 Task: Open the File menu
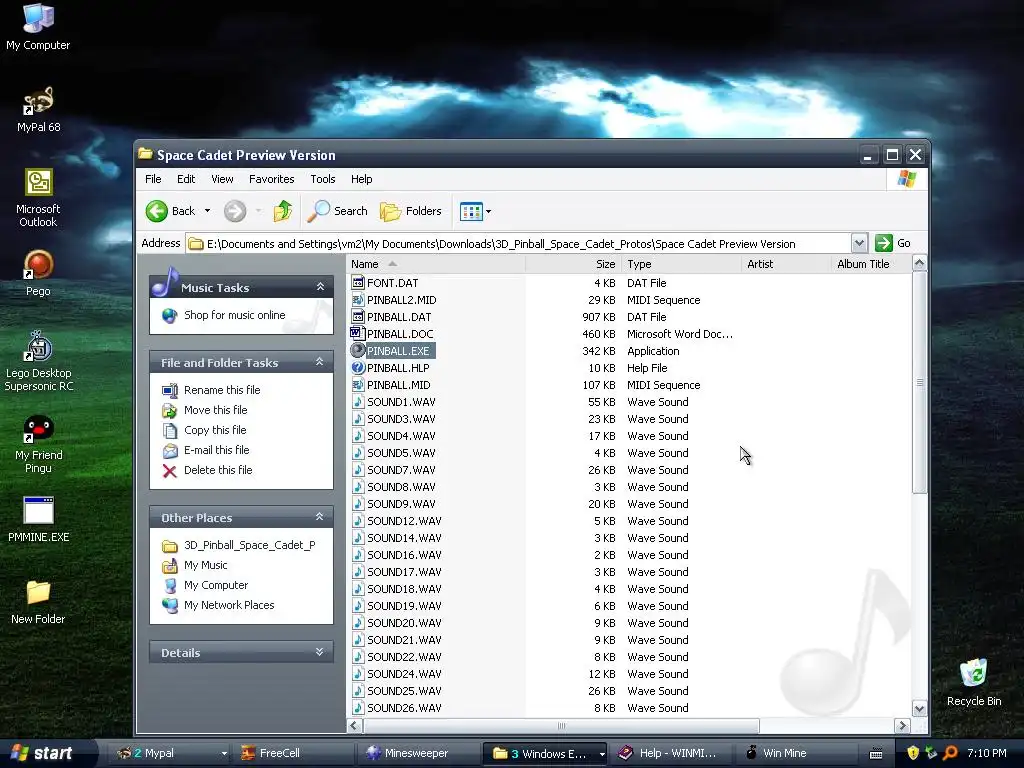(x=153, y=179)
